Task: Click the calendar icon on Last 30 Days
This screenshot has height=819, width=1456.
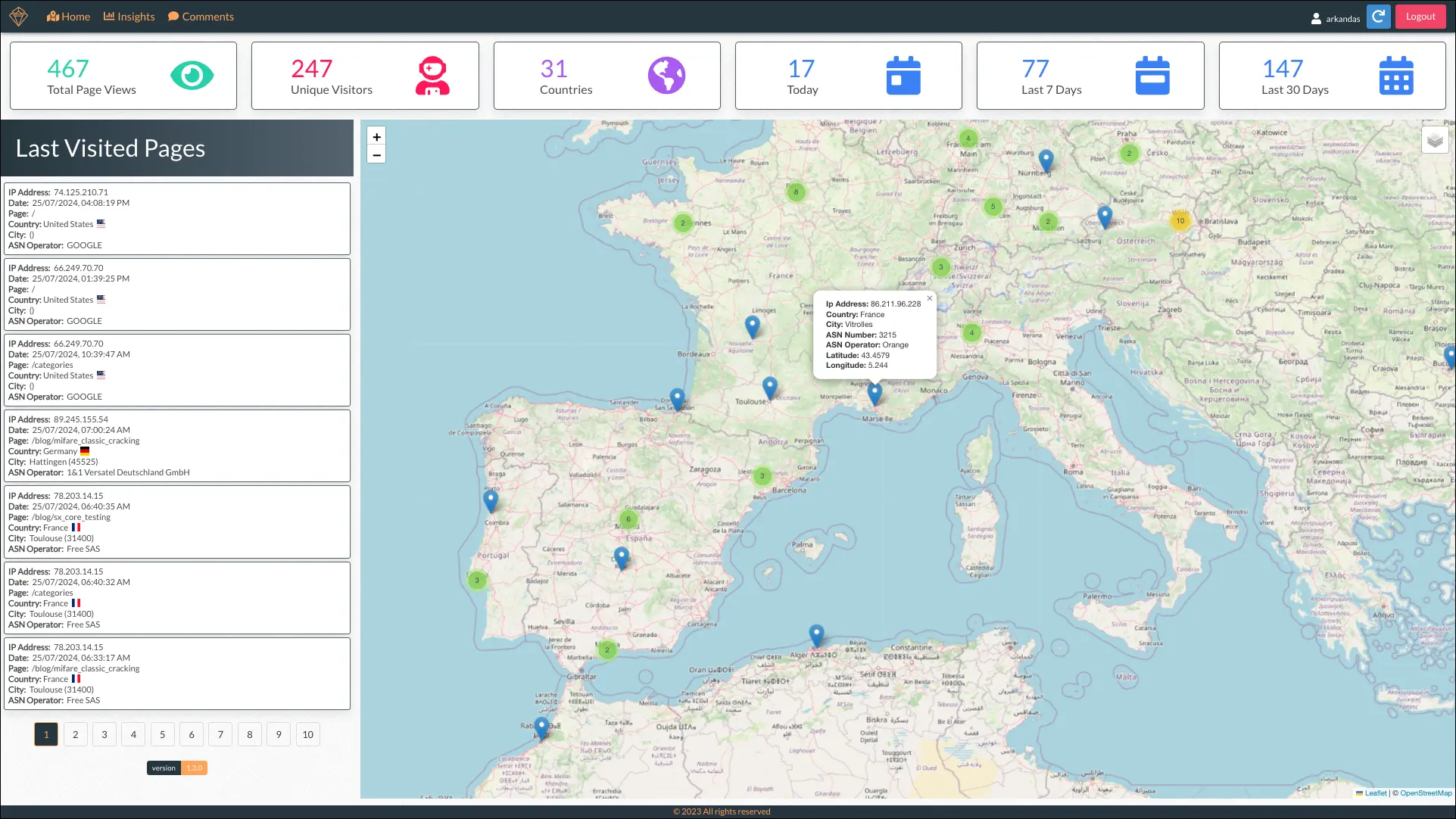Action: tap(1395, 76)
